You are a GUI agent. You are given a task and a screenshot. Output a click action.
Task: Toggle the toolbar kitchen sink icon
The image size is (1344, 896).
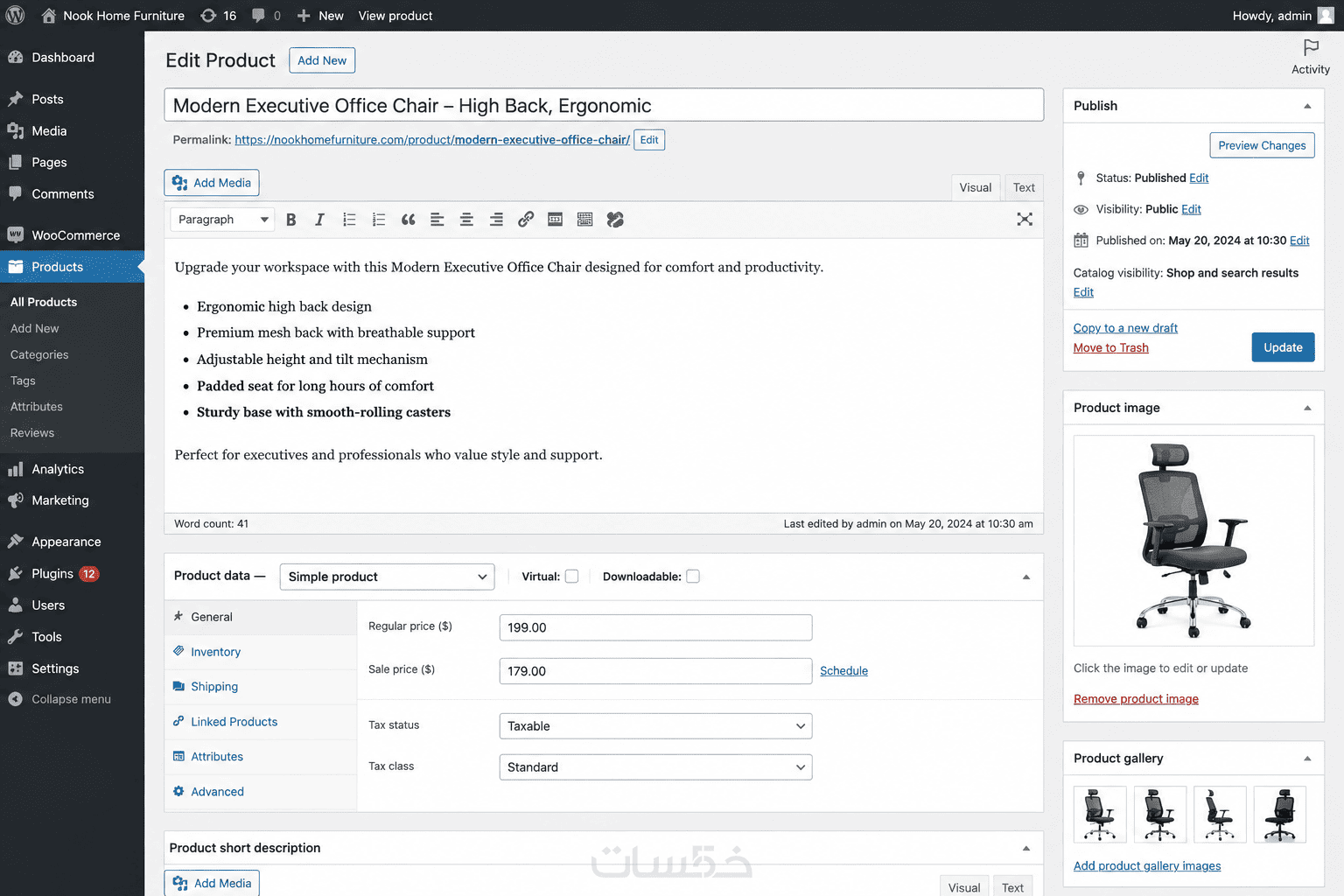[x=585, y=220]
